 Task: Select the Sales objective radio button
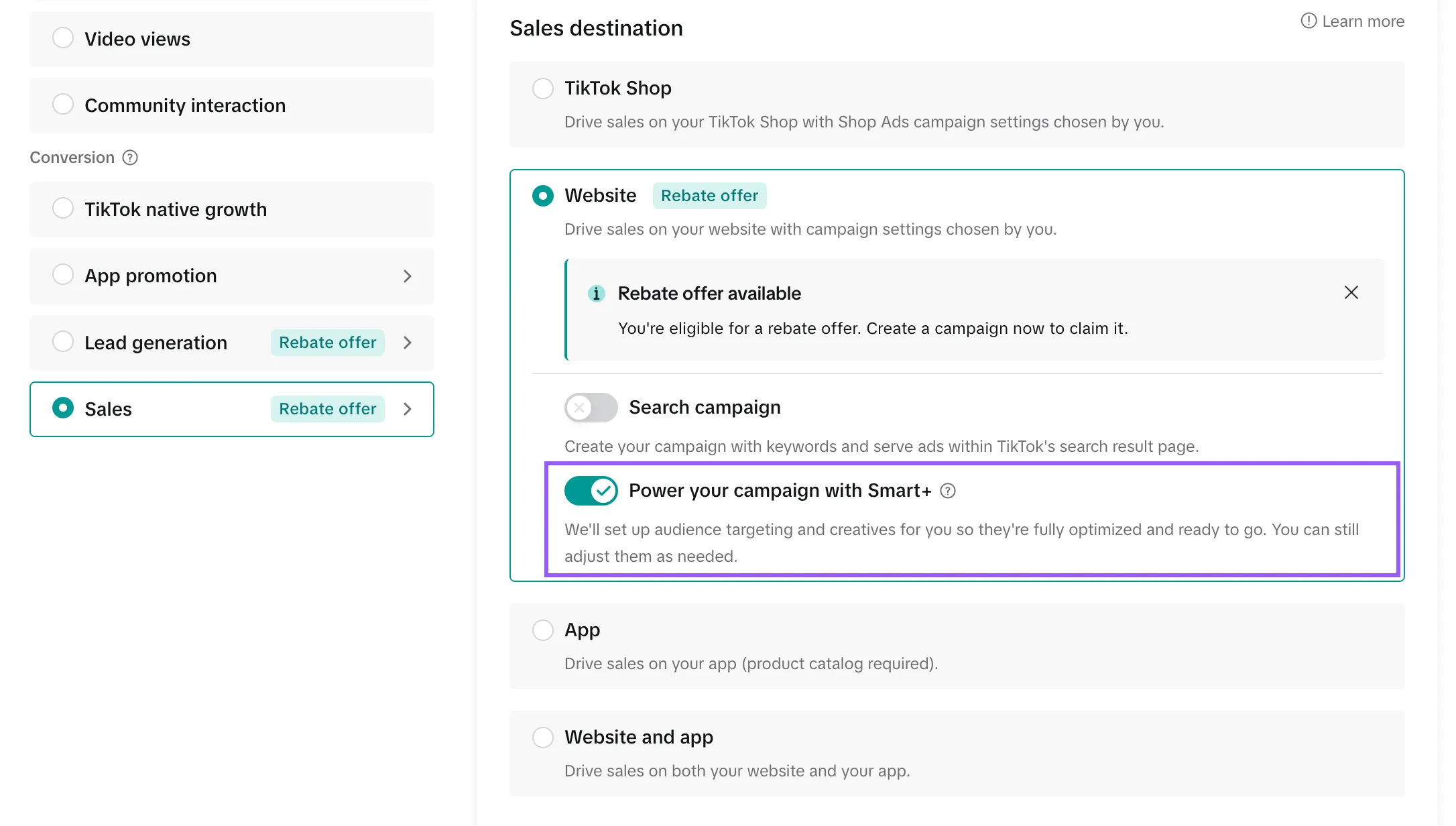point(63,408)
